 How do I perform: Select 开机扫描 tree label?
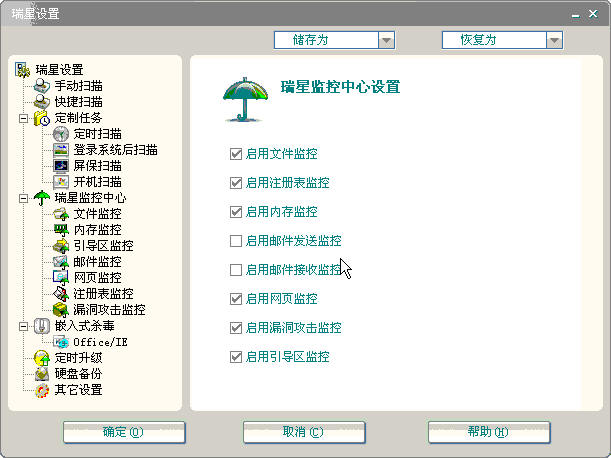click(x=97, y=182)
